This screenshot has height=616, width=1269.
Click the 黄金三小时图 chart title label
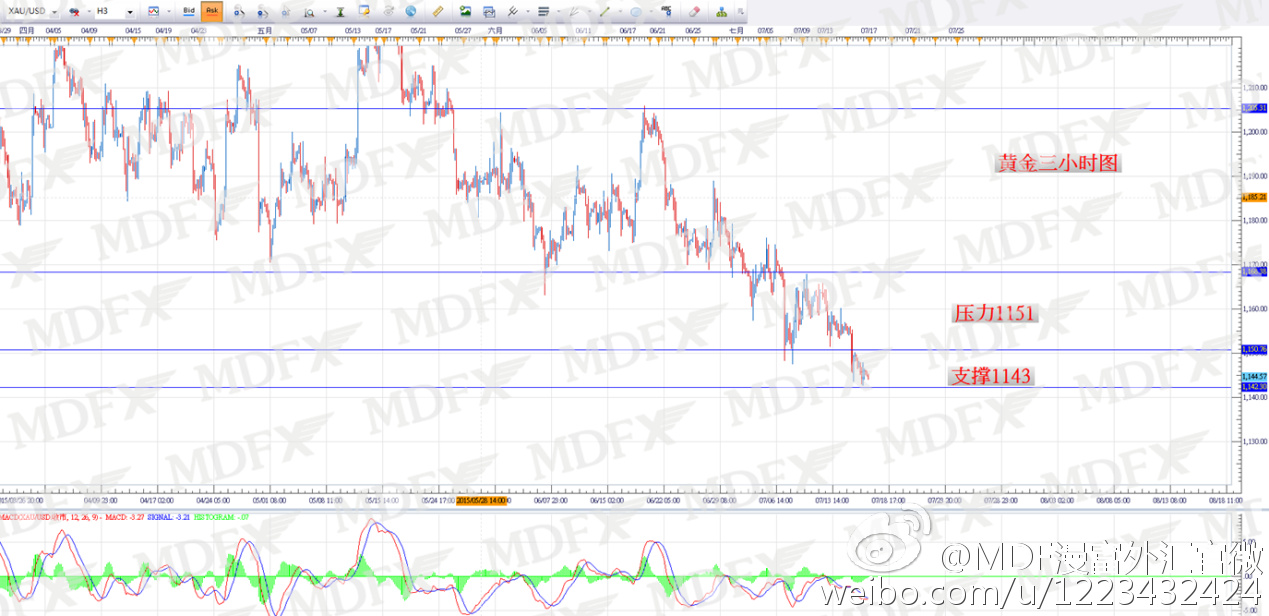click(x=1057, y=164)
